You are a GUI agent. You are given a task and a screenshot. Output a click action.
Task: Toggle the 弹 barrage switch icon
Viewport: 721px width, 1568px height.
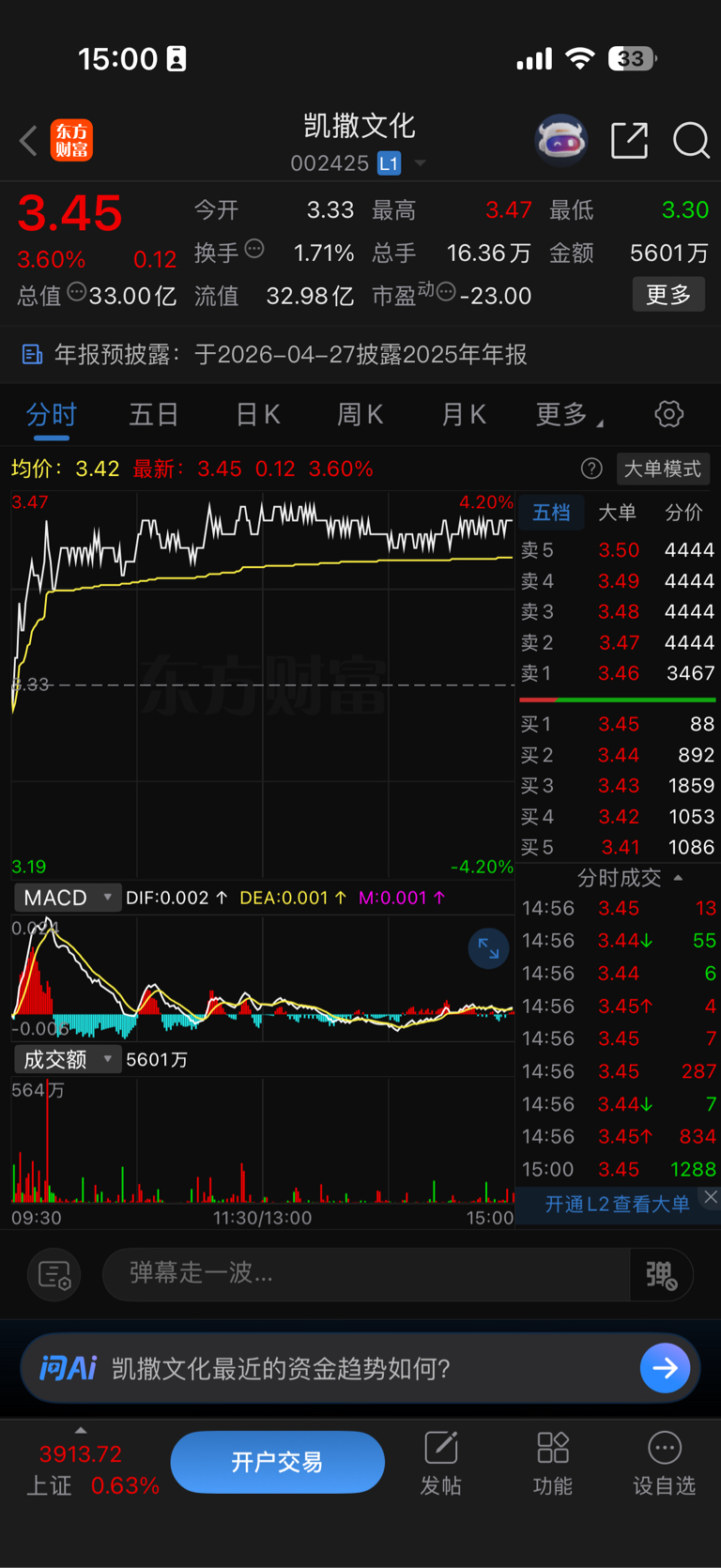tap(661, 1274)
